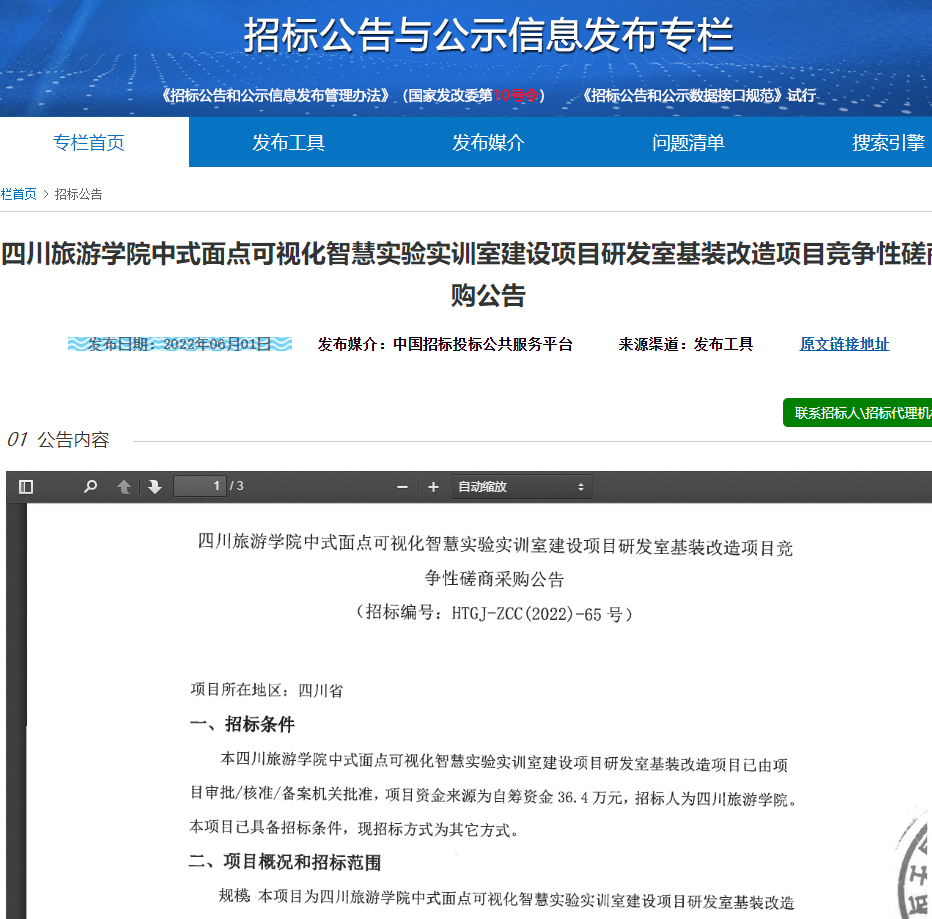The height and width of the screenshot is (919, 932).
Task: Click PDF line 招标编号：HTGJ-ZCC(2022)-65 号
Action: 494,613
